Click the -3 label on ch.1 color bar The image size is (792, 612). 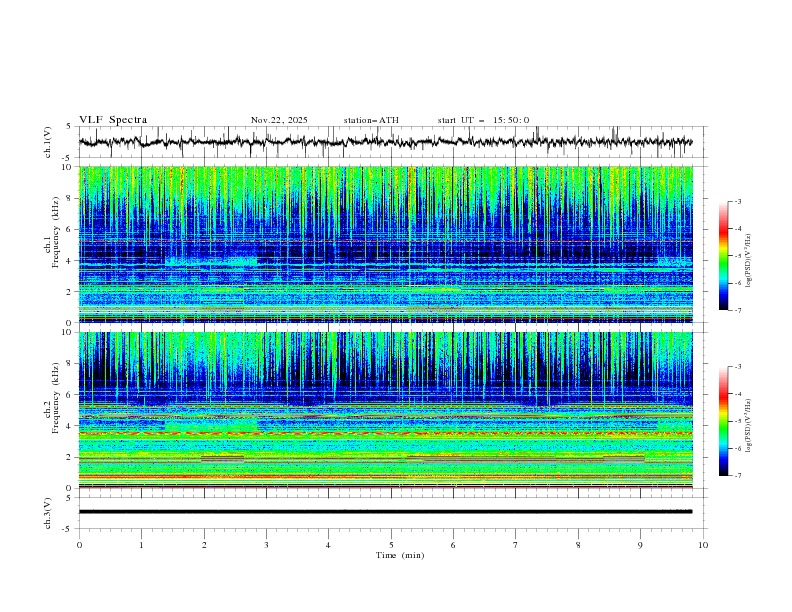coord(738,201)
